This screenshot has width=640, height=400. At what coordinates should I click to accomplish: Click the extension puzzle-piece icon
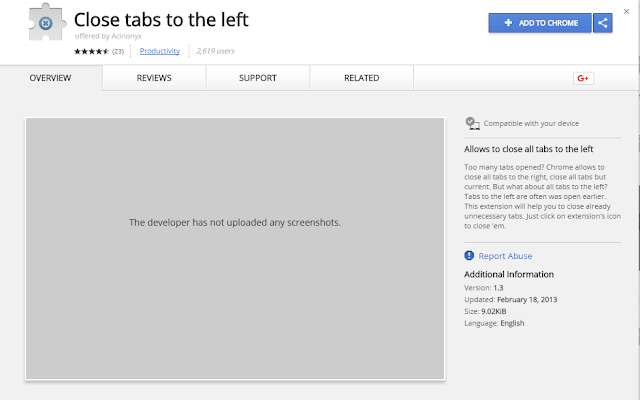(47, 23)
